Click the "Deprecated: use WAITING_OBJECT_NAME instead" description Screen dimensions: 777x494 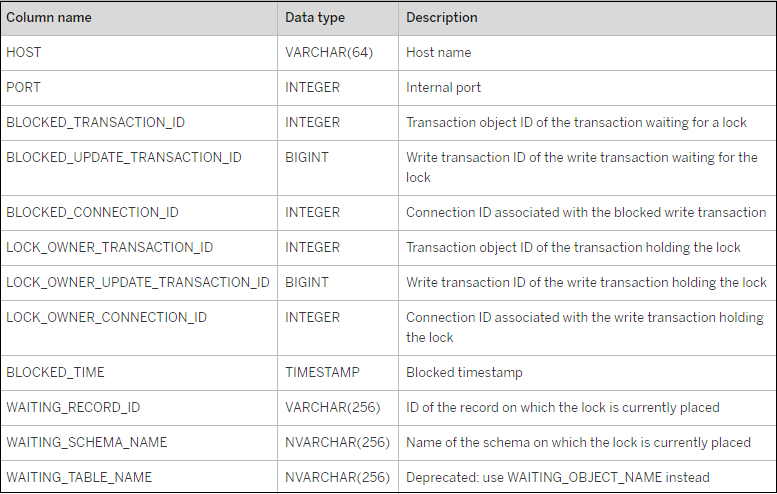(558, 477)
